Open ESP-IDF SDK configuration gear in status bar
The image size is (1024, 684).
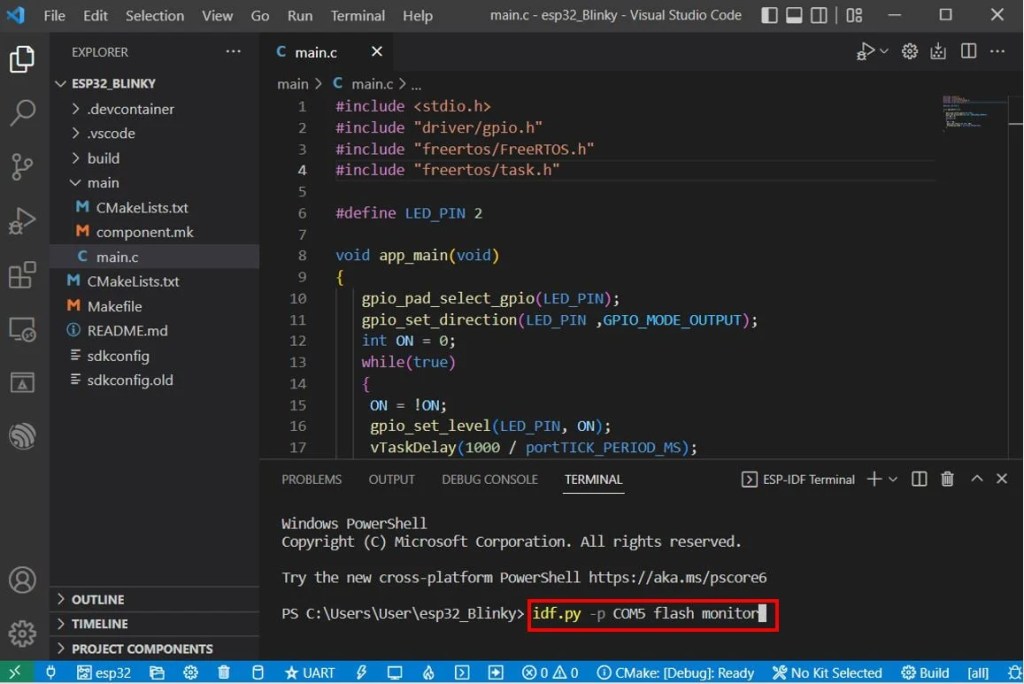190,672
